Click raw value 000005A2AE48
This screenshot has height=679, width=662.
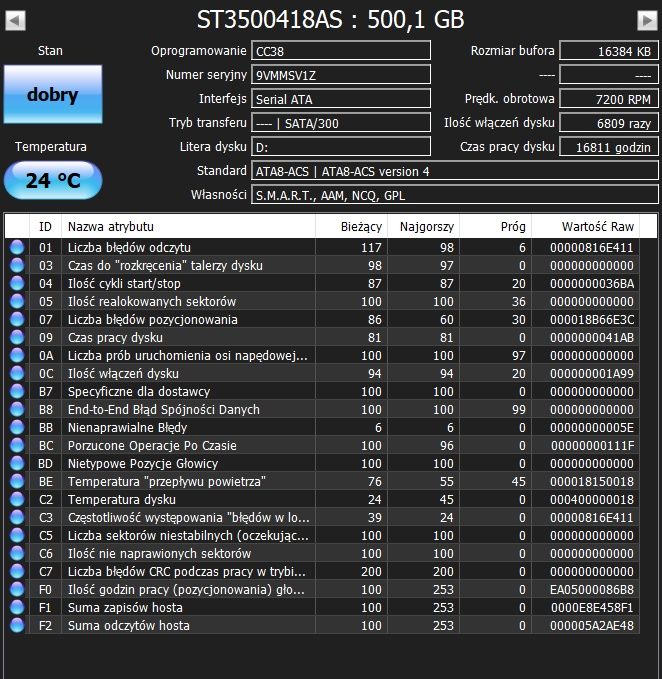[x=592, y=625]
